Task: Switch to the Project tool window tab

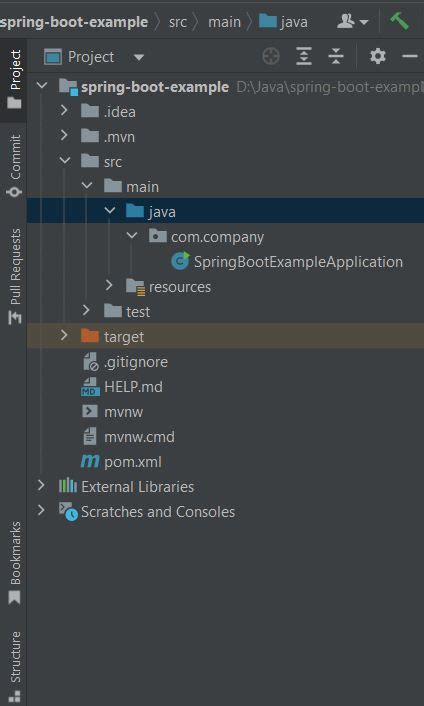Action: [14, 79]
